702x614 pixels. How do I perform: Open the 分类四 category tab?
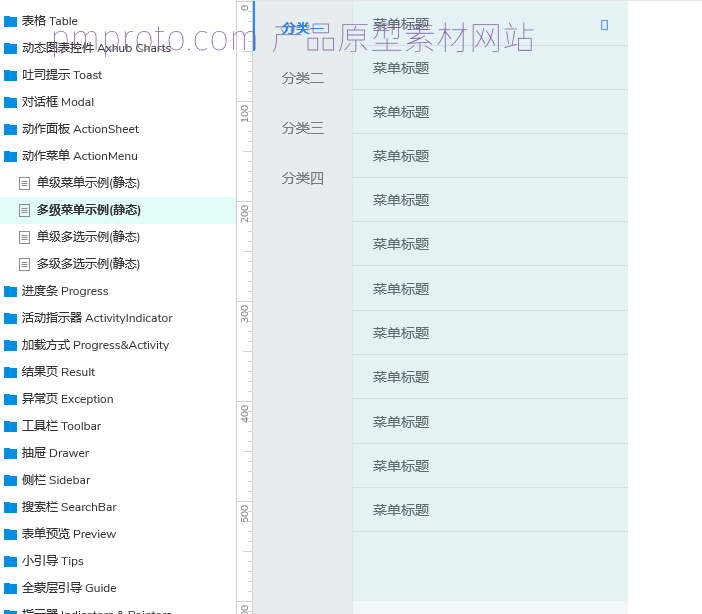pyautogui.click(x=302, y=178)
